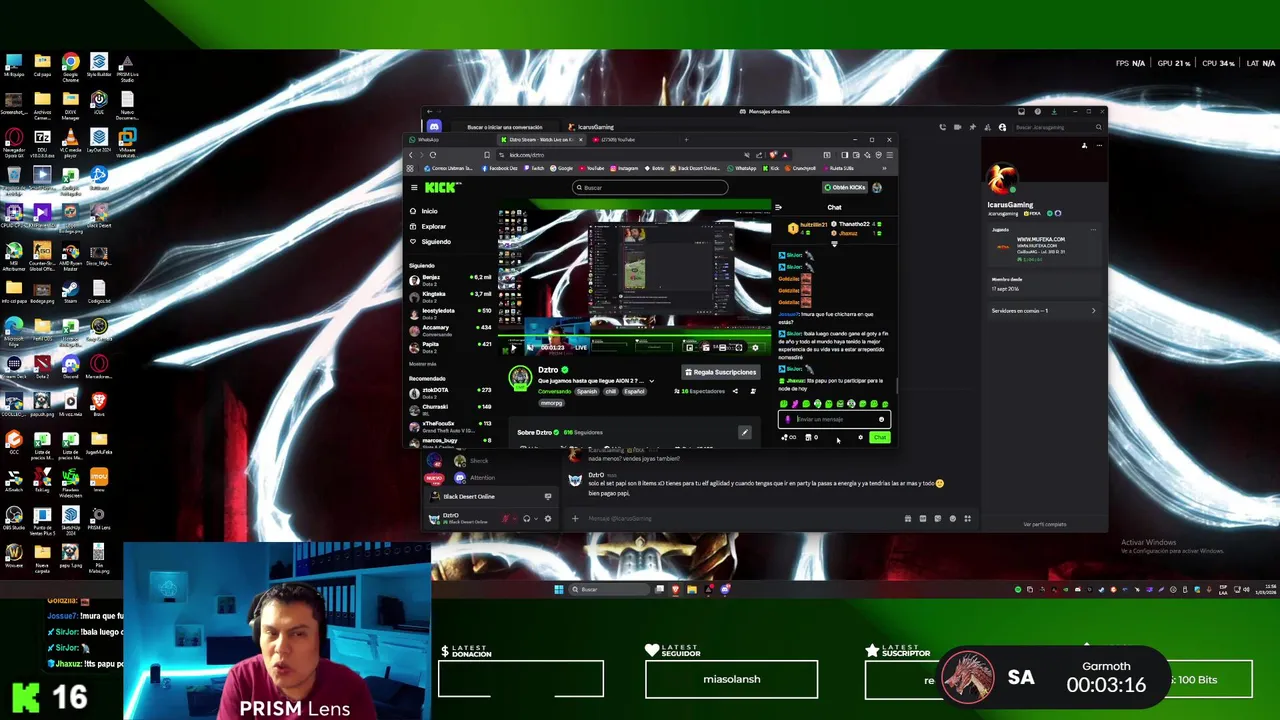Send message with green Chat button
The height and width of the screenshot is (720, 1280).
tap(880, 437)
